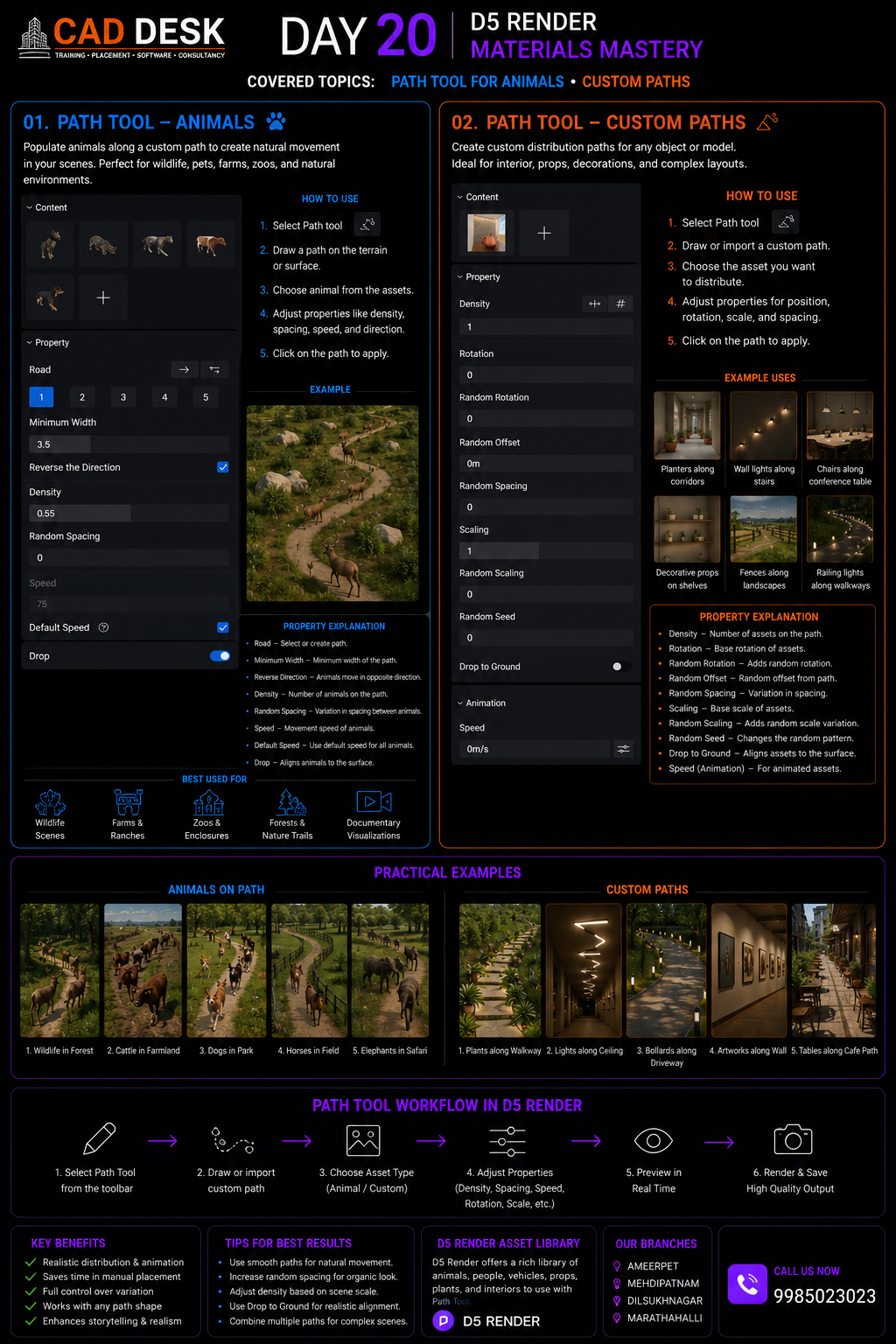Uncheck the Default Speed checkbox
This screenshot has height=1344, width=896.
[x=223, y=627]
